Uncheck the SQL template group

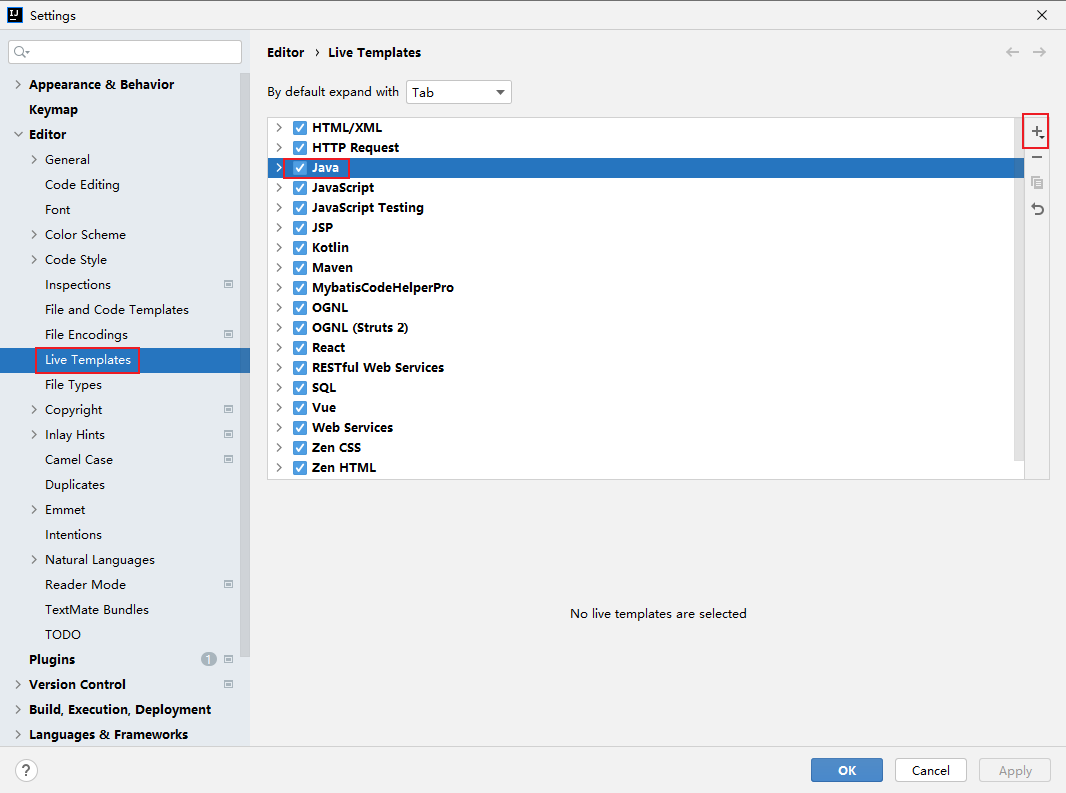pos(300,388)
